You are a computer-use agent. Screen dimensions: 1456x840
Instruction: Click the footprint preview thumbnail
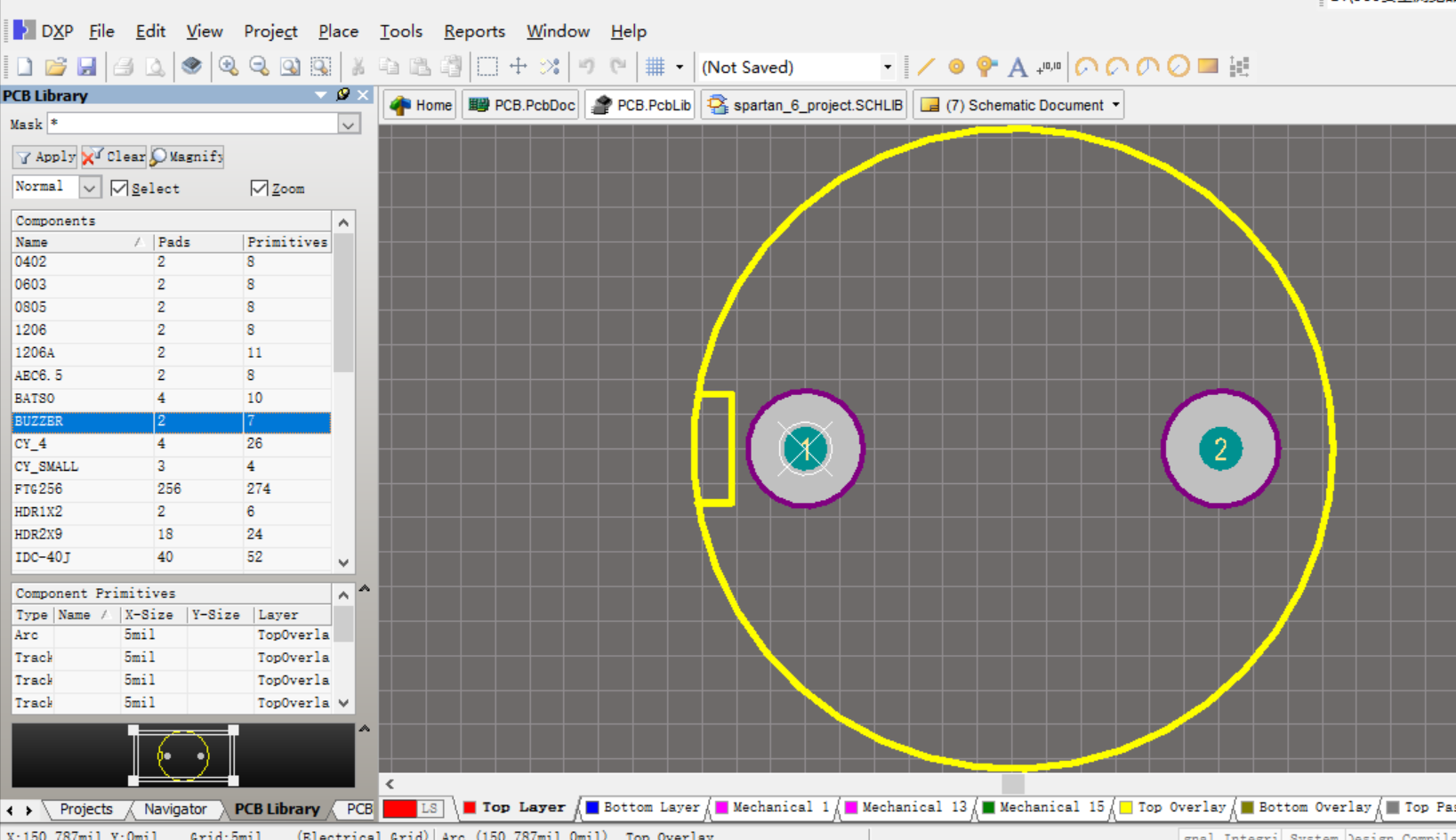tap(183, 755)
